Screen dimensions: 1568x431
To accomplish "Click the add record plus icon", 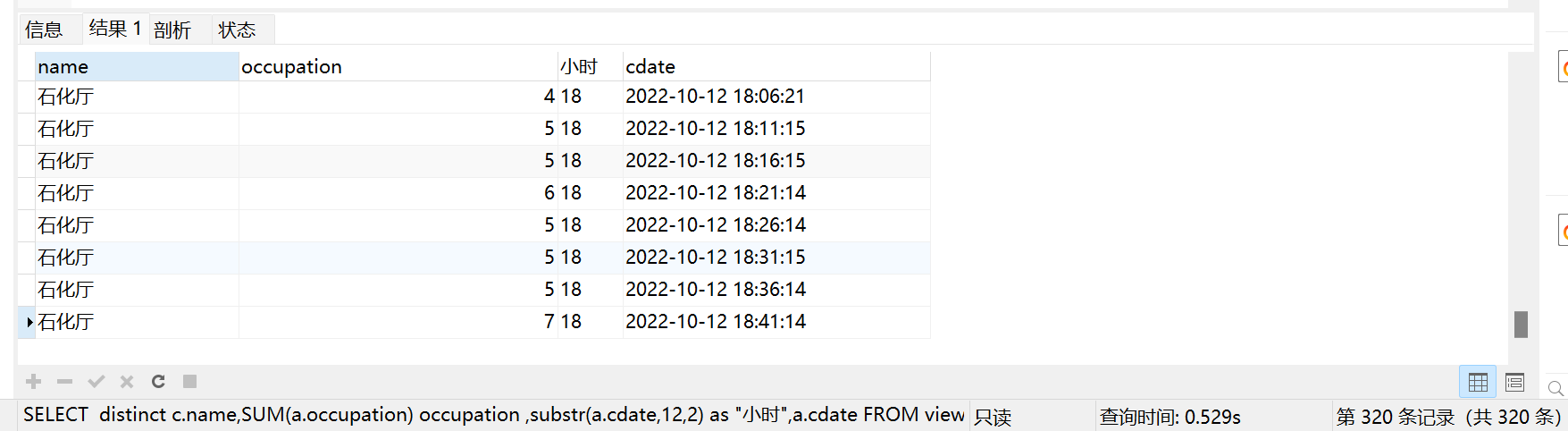I will [34, 382].
